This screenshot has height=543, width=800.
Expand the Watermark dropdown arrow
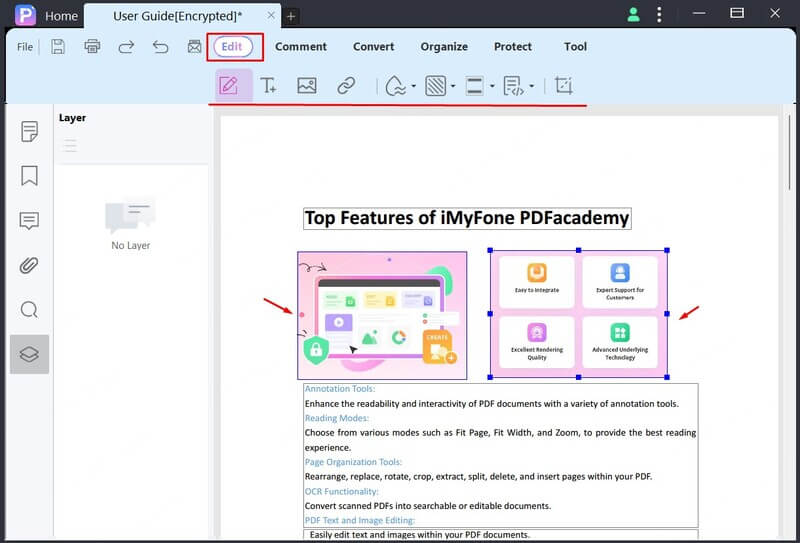pos(413,86)
